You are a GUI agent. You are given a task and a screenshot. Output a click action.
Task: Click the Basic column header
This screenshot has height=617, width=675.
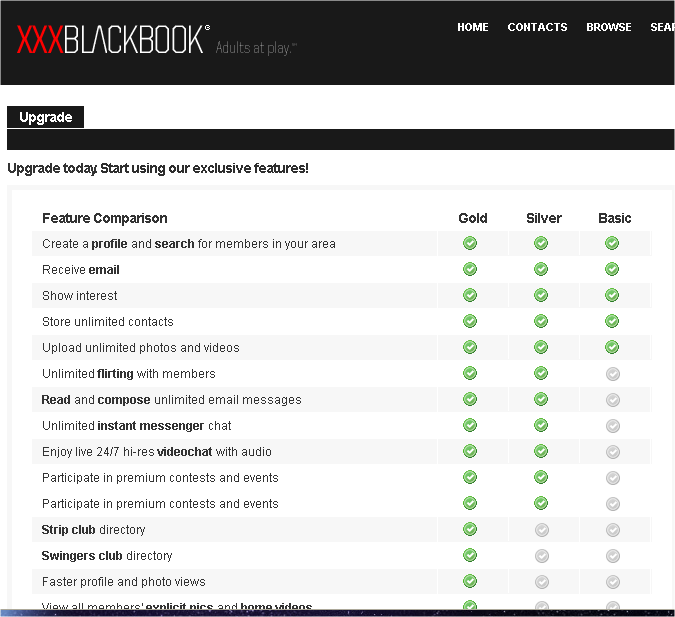(x=614, y=218)
